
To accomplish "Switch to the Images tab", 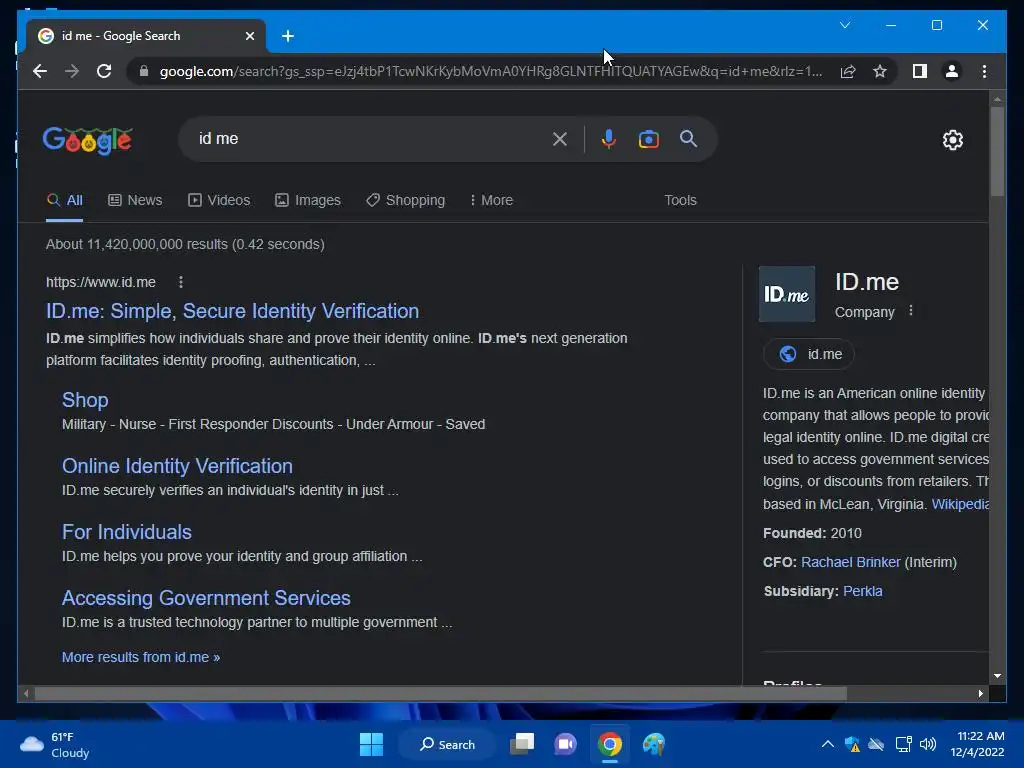I will 308,200.
